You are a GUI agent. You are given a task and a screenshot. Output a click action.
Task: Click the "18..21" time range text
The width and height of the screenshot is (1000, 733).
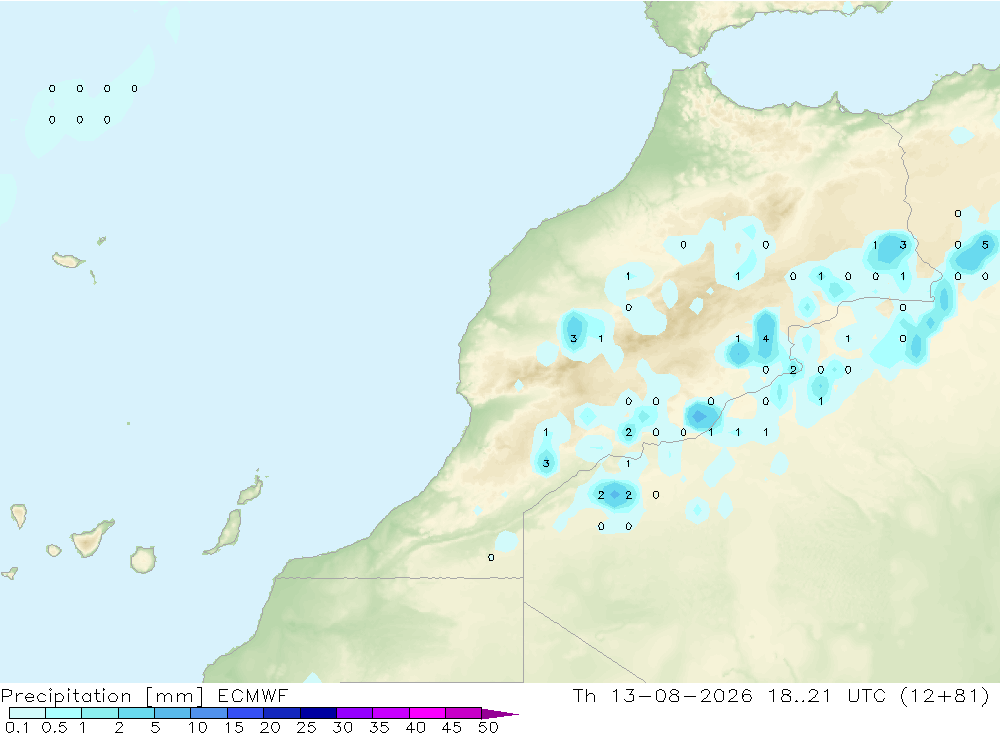800,695
